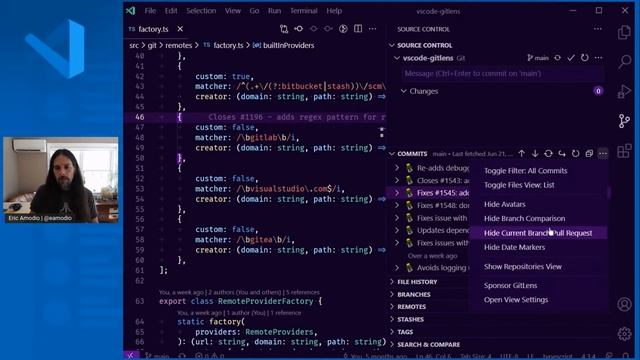This screenshot has width=640, height=360.
Task: Open the Edit menu
Action: pyautogui.click(x=171, y=11)
